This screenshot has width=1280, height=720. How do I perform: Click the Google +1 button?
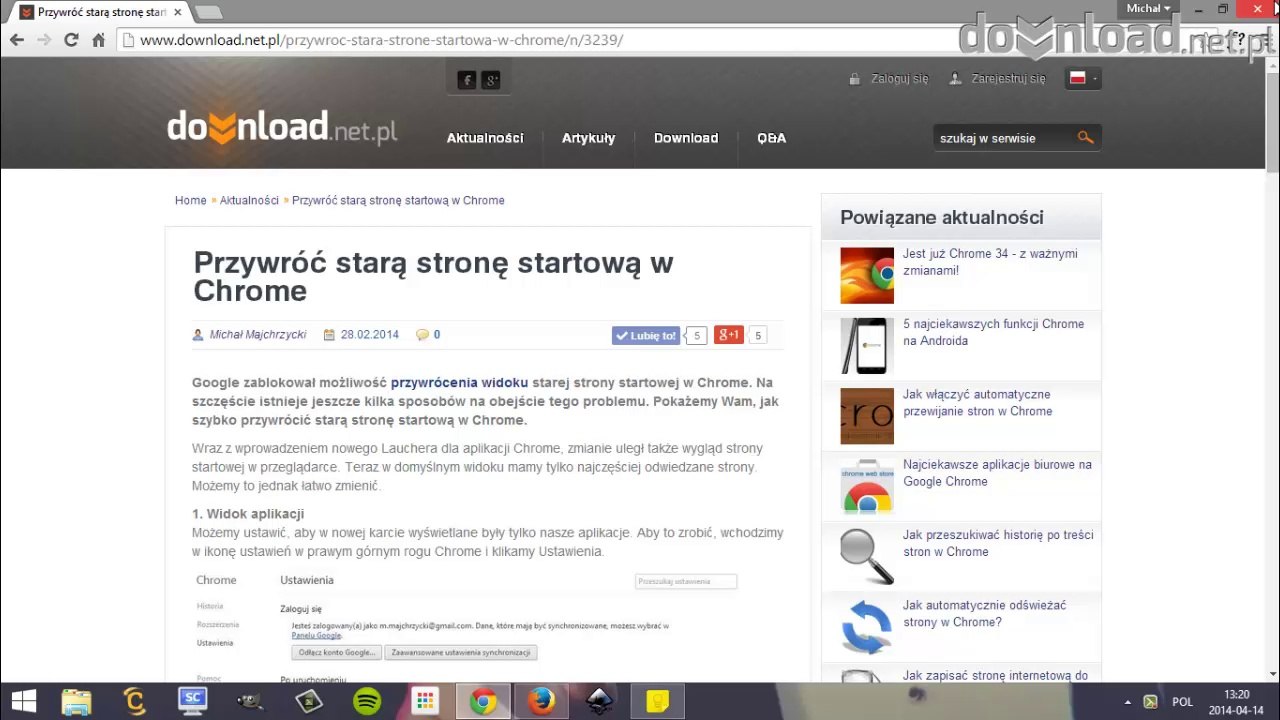pyautogui.click(x=729, y=336)
